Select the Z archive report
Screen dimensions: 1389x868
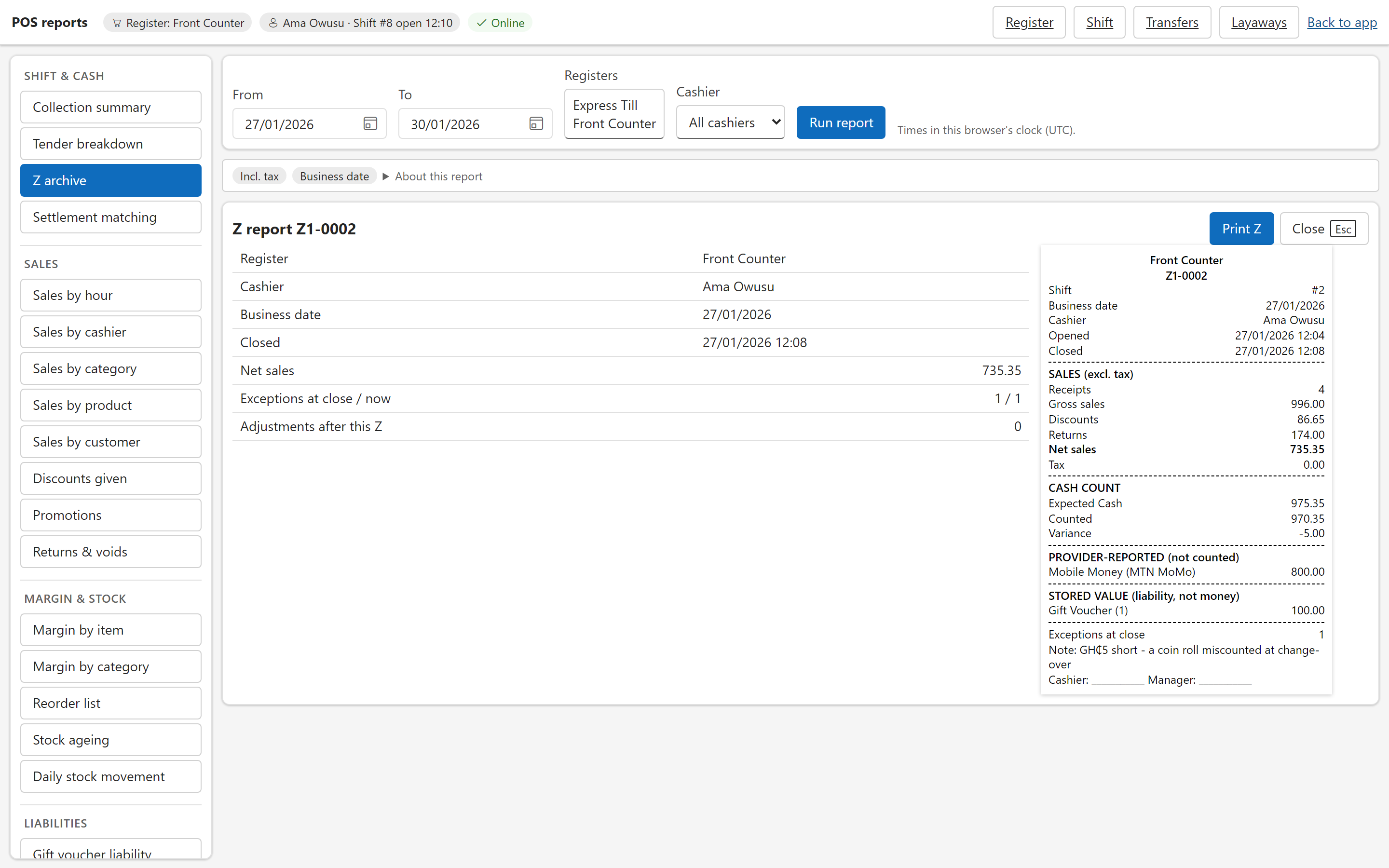111,180
